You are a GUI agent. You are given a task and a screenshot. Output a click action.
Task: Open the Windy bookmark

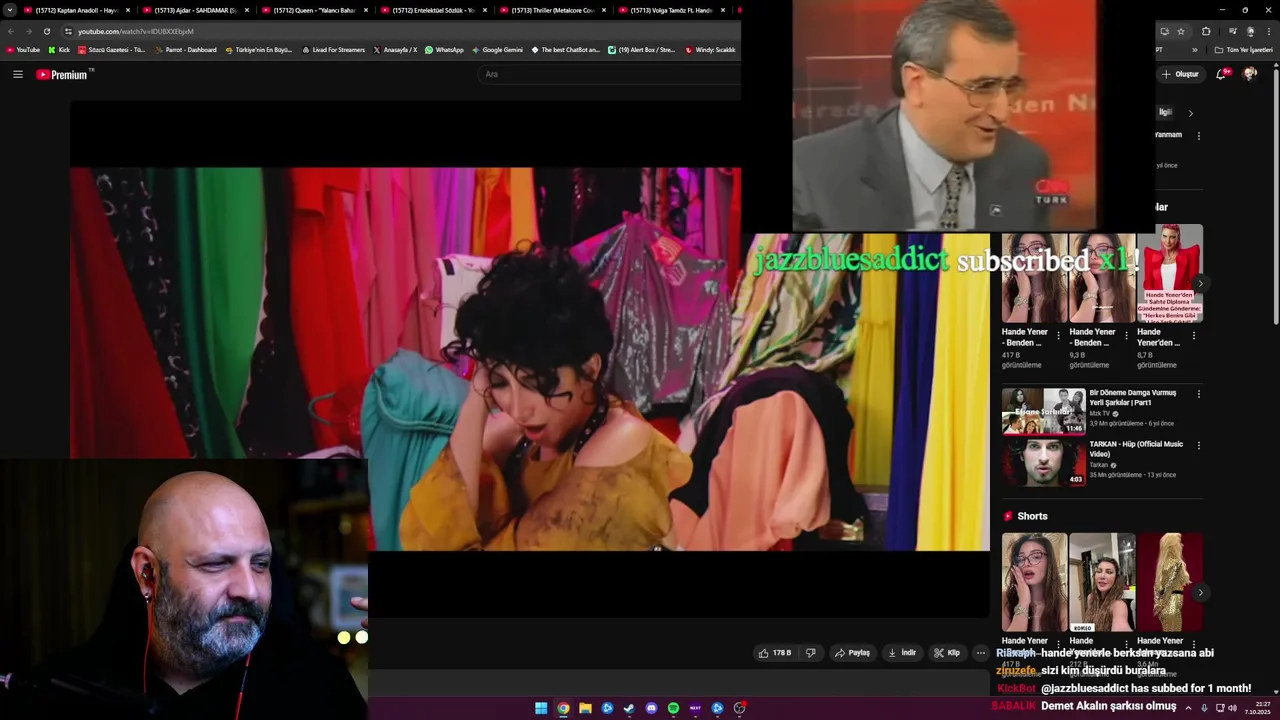[711, 49]
